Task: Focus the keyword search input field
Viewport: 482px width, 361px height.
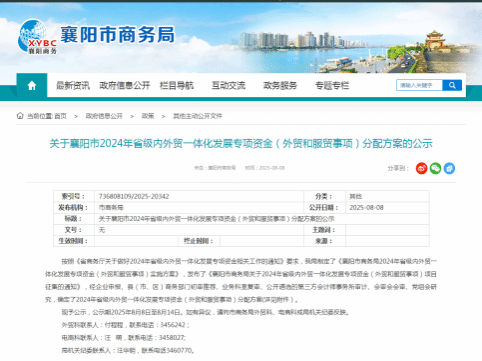Action: click(x=419, y=85)
